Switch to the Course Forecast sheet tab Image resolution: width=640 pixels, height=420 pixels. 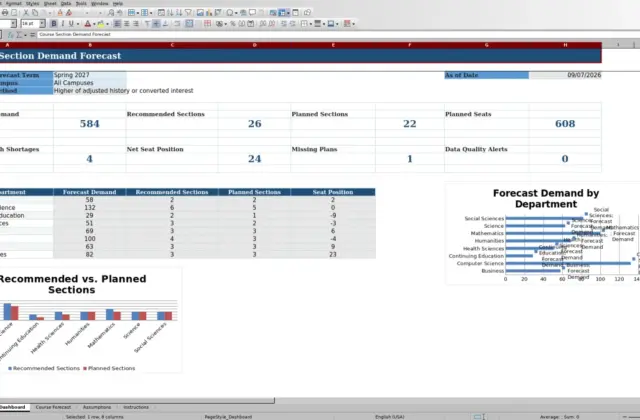pos(53,407)
